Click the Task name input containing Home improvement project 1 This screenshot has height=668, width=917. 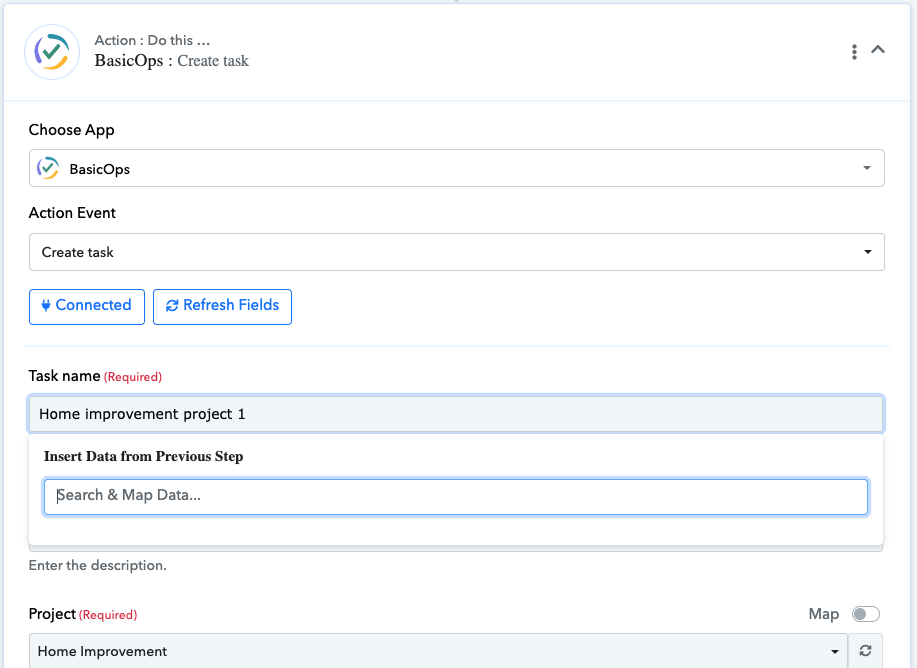click(457, 413)
